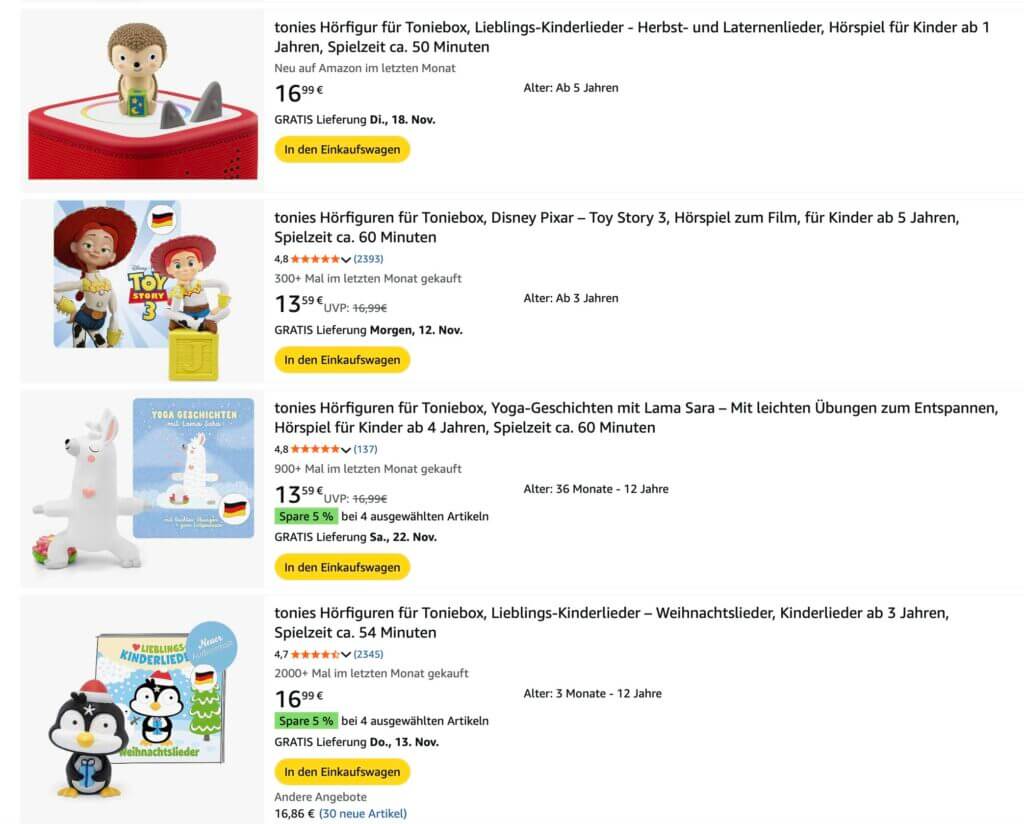The image size is (1024, 824).
Task: Open the Herbst- und Laternenlieder product title
Action: coord(631,37)
